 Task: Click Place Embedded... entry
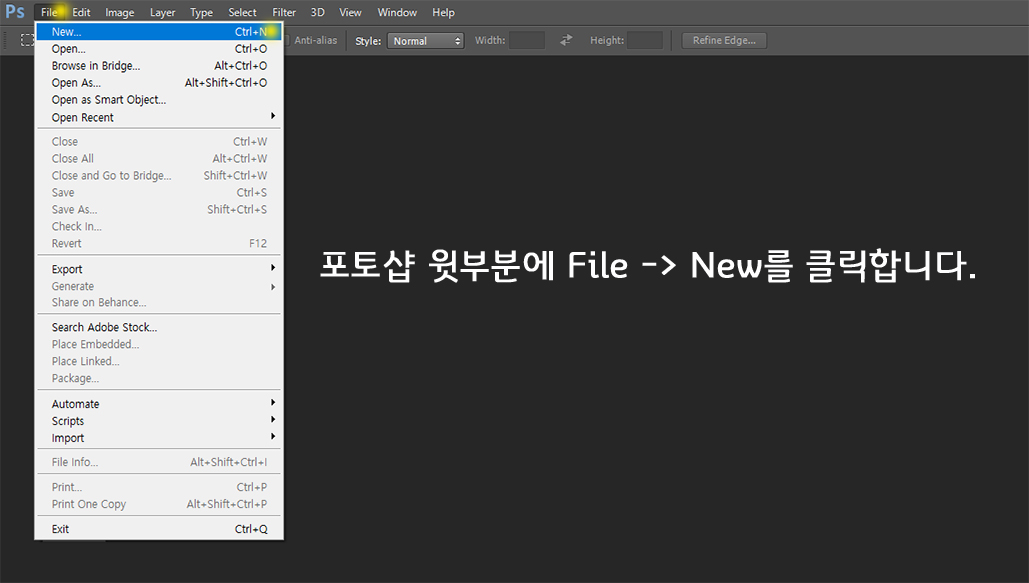tap(159, 344)
